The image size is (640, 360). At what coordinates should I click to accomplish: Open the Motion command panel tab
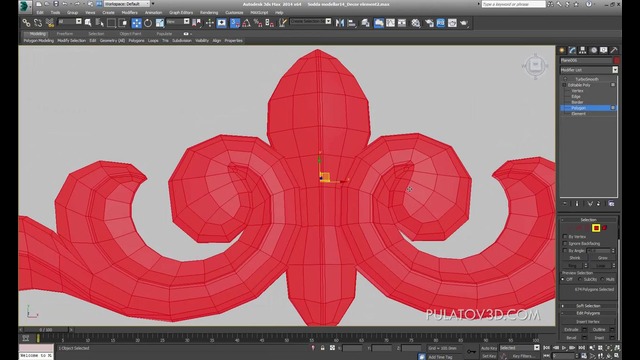593,50
